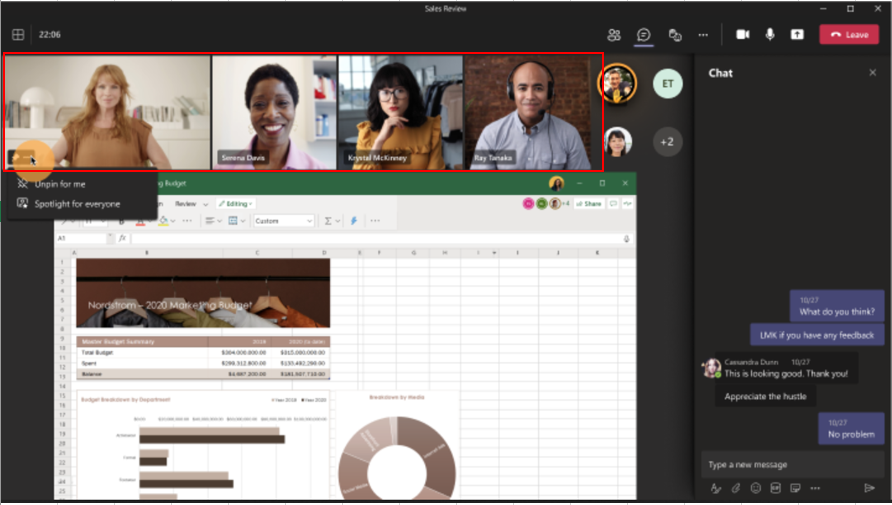This screenshot has width=892, height=505.
Task: Open more chat compose options
Action: [815, 488]
